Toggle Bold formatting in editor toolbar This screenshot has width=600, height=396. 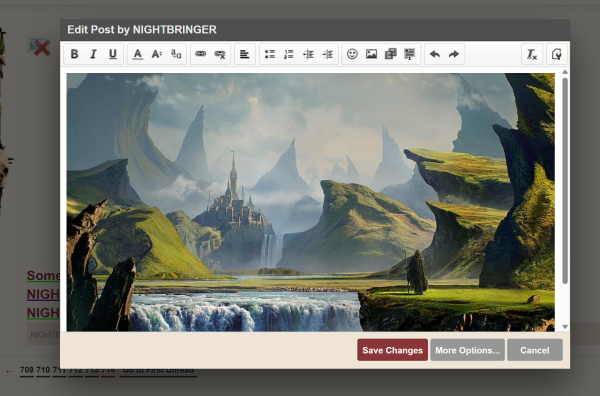pyautogui.click(x=75, y=54)
